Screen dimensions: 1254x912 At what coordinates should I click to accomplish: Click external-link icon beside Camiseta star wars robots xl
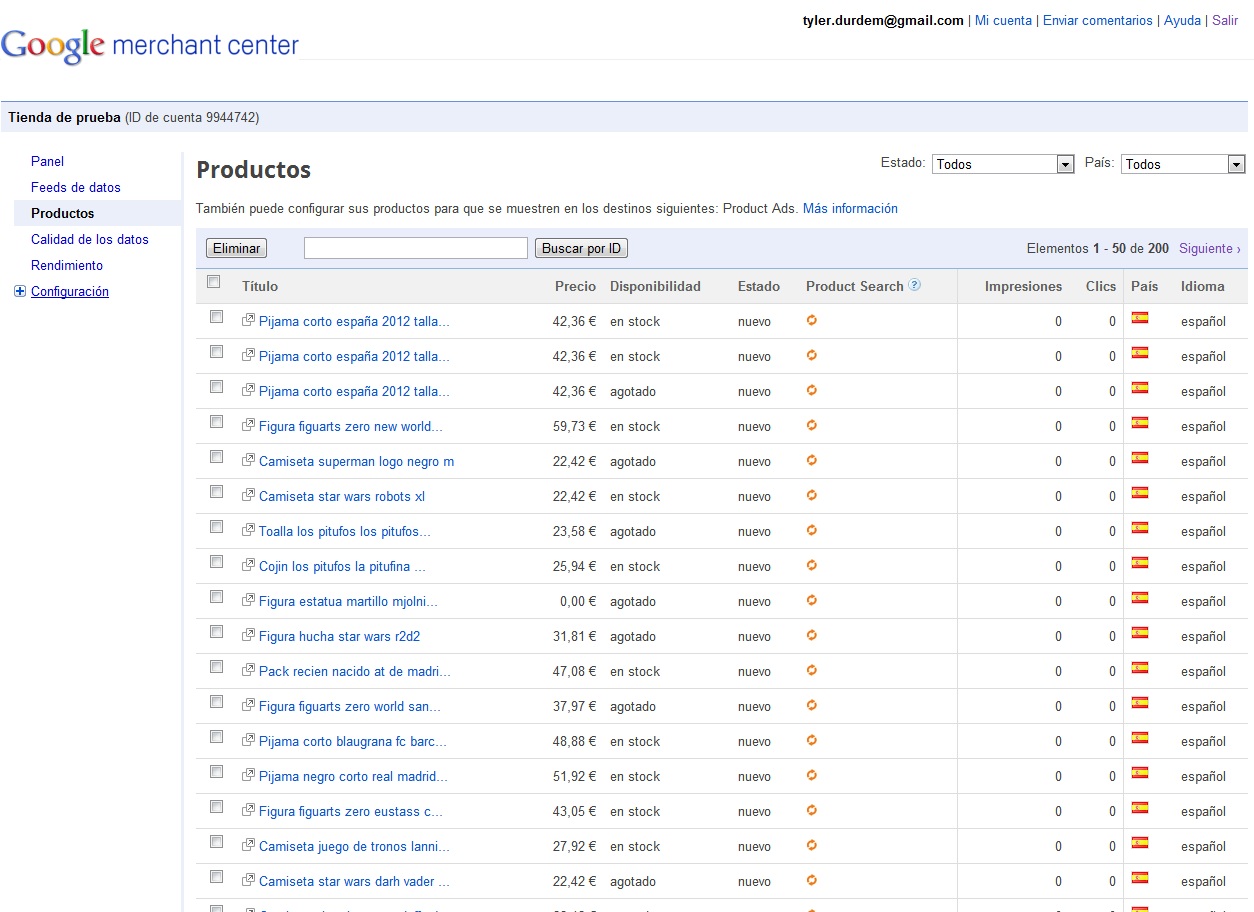249,495
